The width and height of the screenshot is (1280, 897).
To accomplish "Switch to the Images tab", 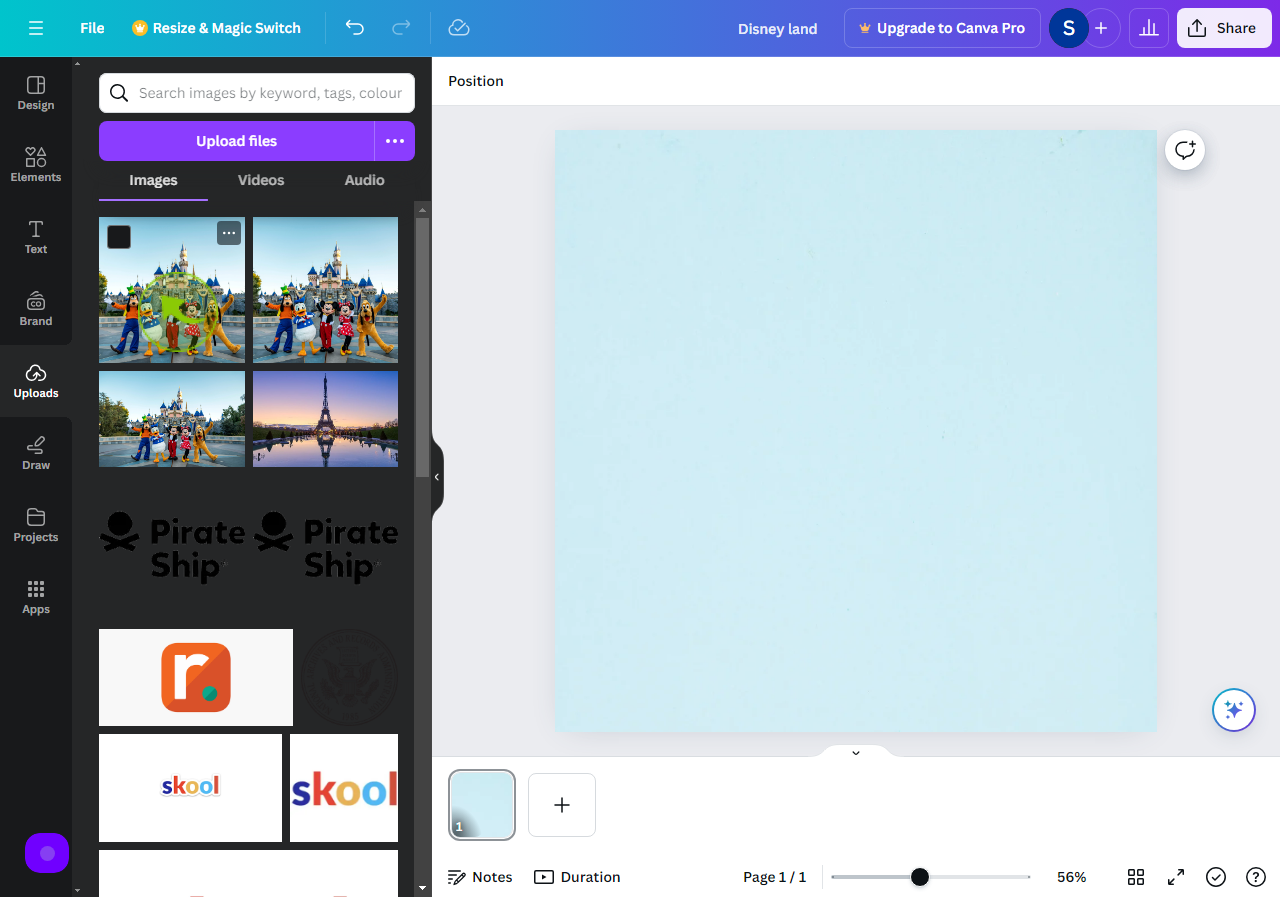I will (153, 180).
